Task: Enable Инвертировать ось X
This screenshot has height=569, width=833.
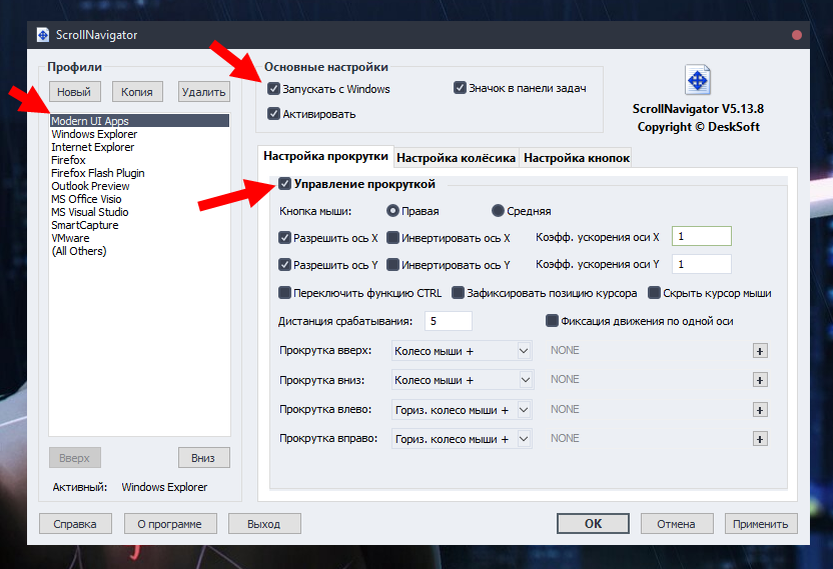Action: [x=393, y=237]
